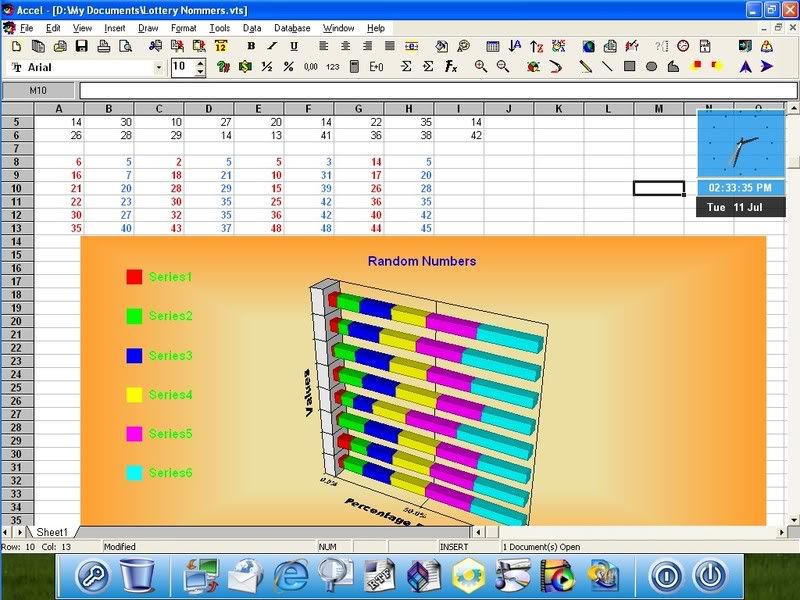Apply fraction ½ number format
Screen dimensions: 800x600
pos(266,66)
